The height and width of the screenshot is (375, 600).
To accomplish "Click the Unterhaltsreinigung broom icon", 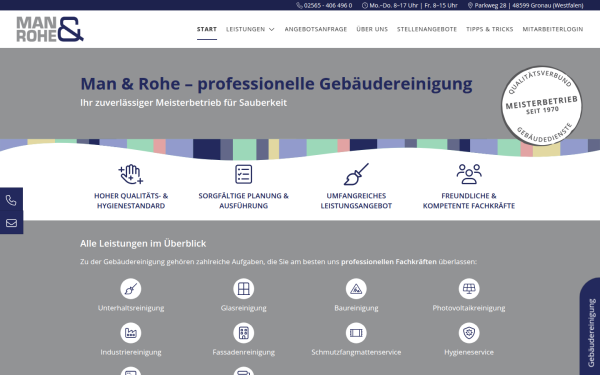I will click(131, 289).
